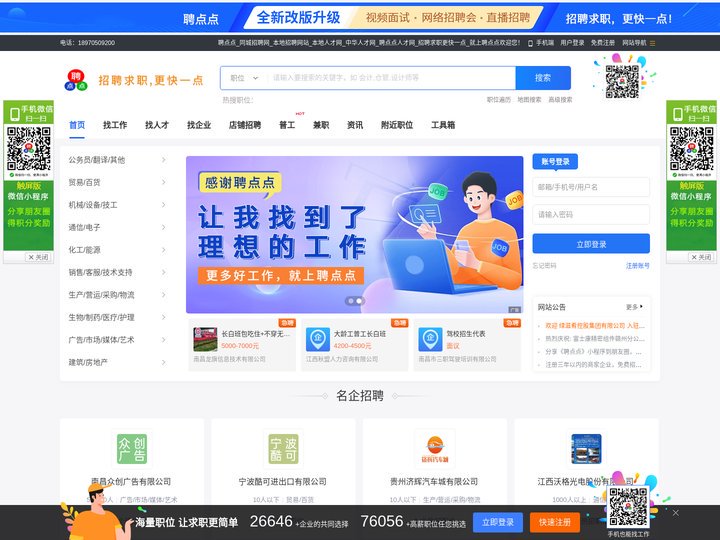
Task: Focus the 请输入密码 password field
Action: pyautogui.click(x=591, y=214)
